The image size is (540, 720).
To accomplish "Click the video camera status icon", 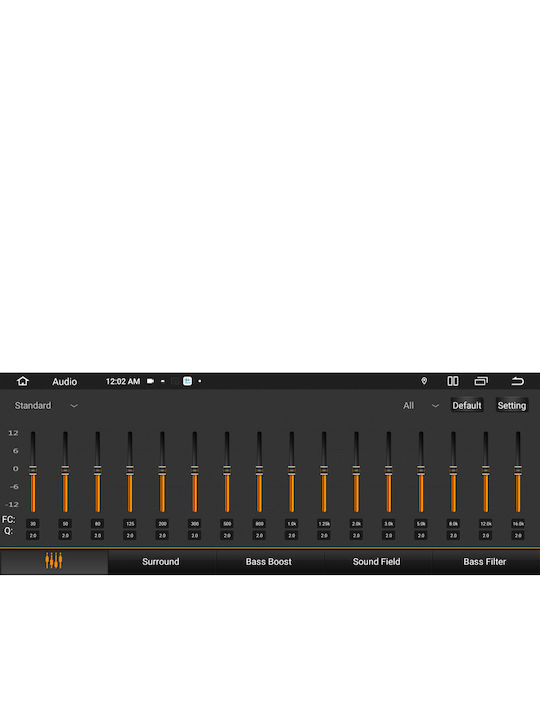I will [x=150, y=381].
